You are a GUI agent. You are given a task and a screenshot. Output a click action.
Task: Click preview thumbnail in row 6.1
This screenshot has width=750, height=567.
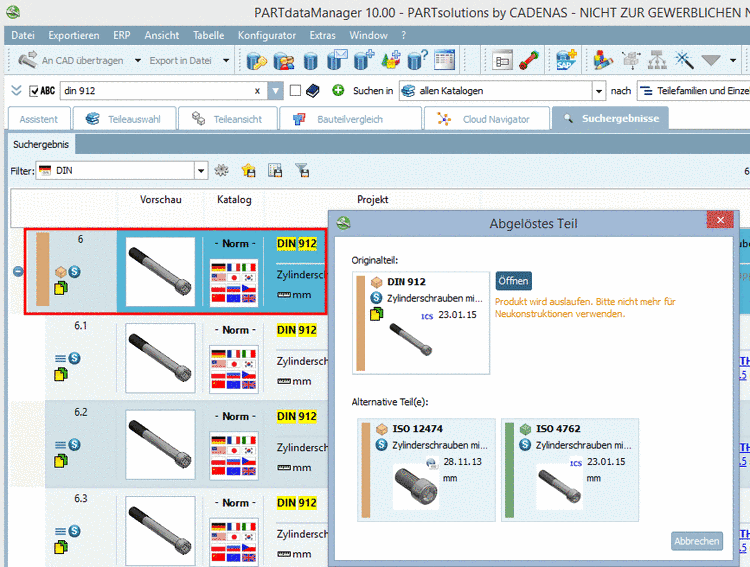[x=160, y=358]
